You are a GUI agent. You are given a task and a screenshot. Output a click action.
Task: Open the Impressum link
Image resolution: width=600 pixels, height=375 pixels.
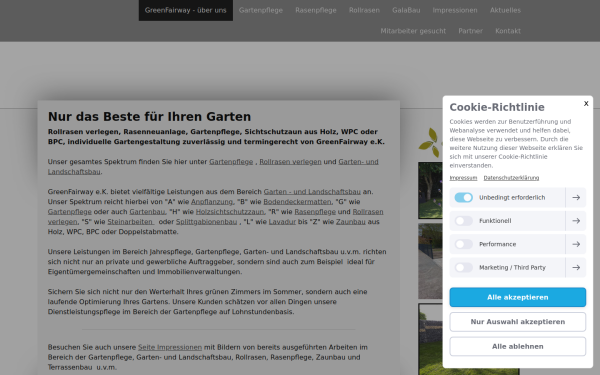tap(463, 178)
